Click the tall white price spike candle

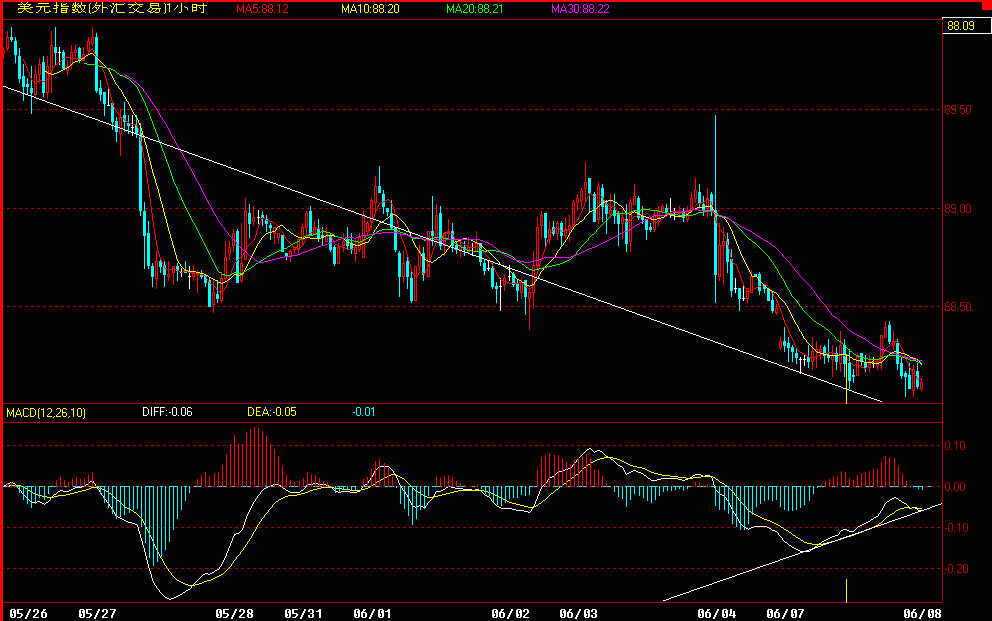pos(715,160)
